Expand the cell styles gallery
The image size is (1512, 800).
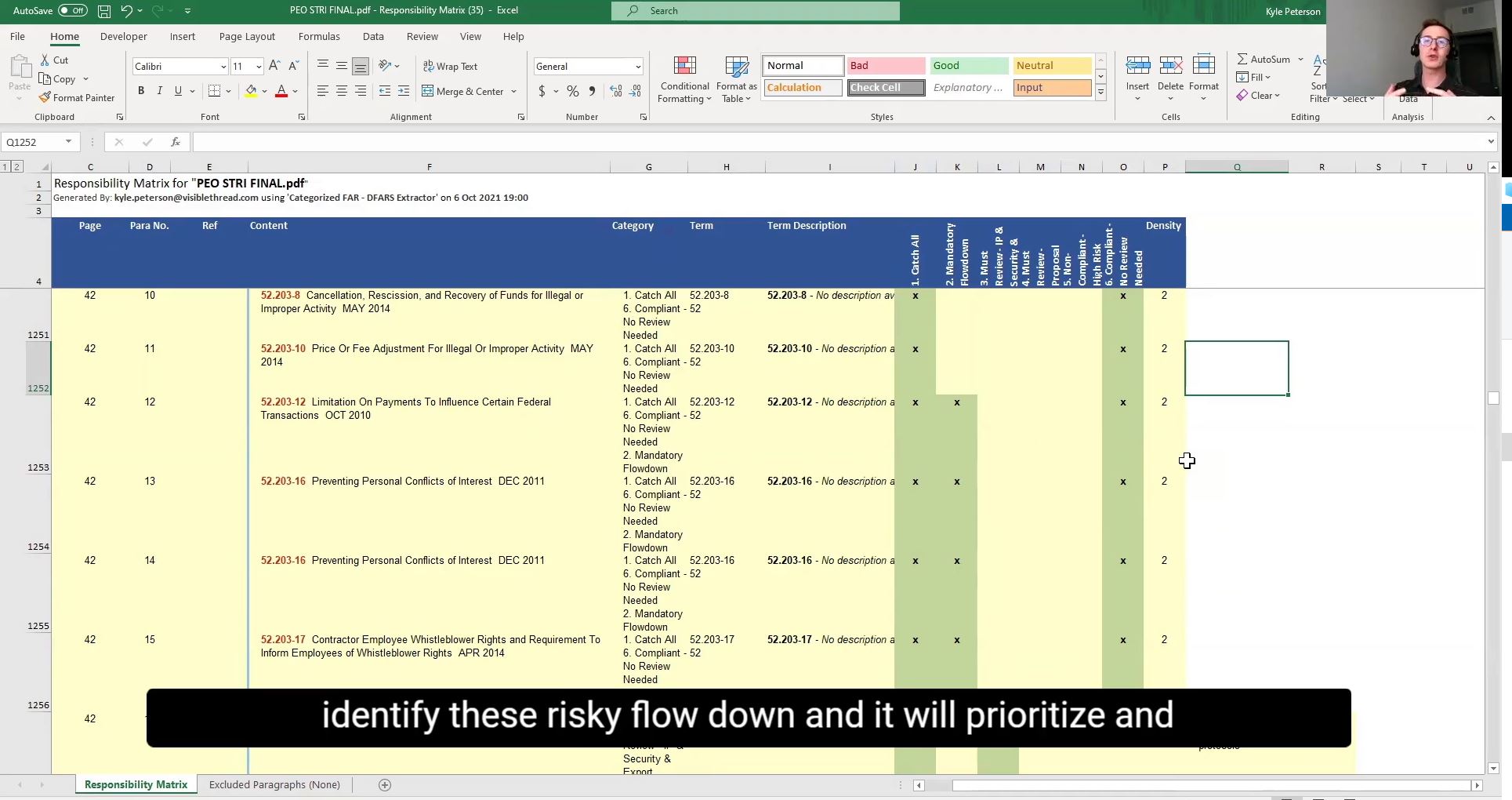1100,92
